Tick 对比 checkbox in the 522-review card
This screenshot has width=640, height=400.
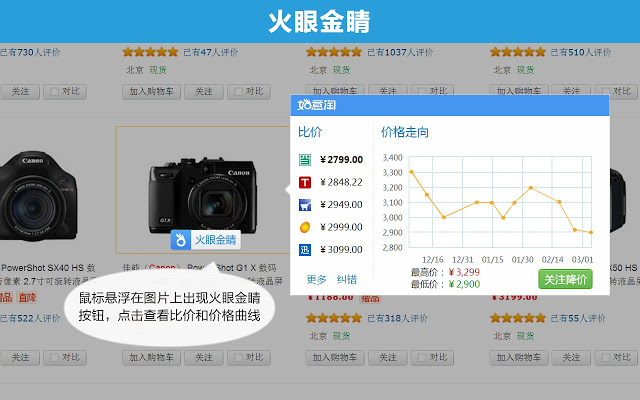click(54, 358)
